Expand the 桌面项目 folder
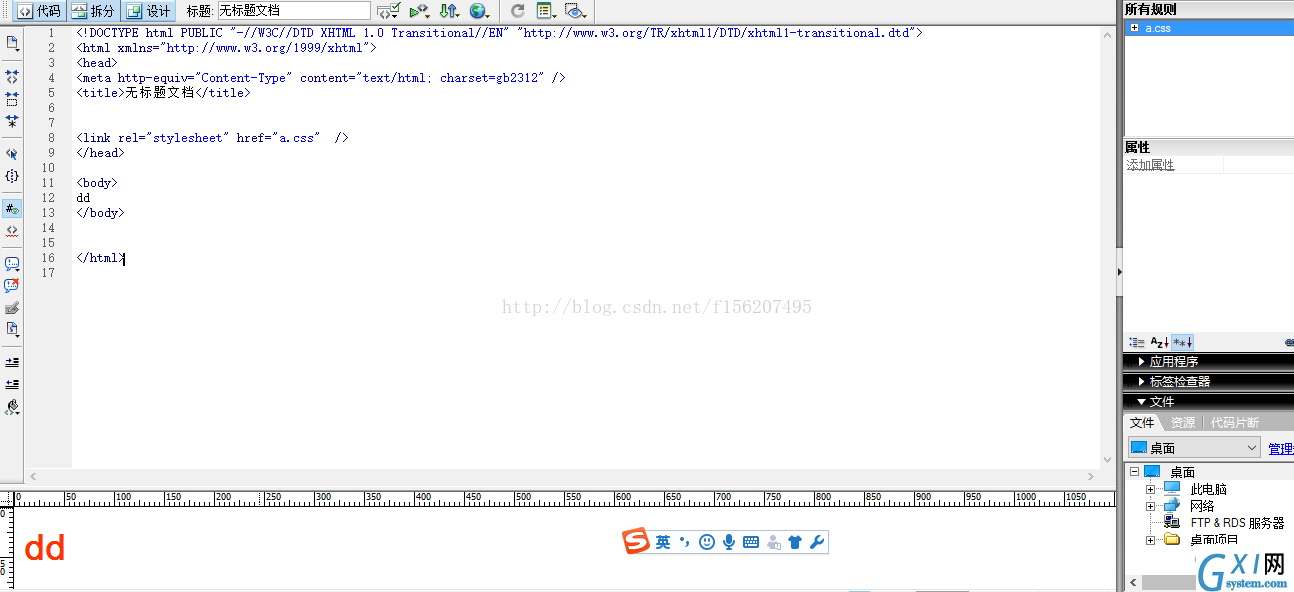Screen dimensions: 1294x592 tap(1151, 540)
